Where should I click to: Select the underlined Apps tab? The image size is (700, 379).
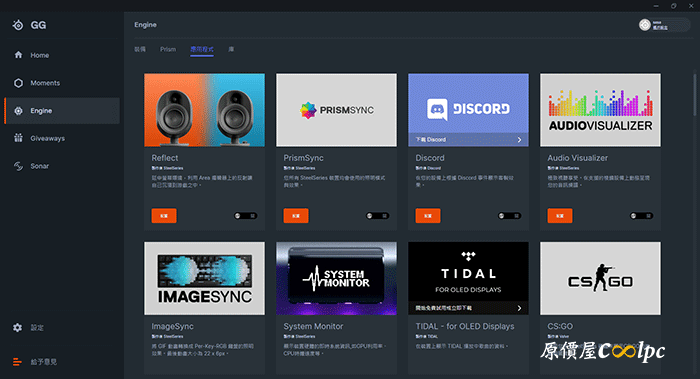point(202,50)
